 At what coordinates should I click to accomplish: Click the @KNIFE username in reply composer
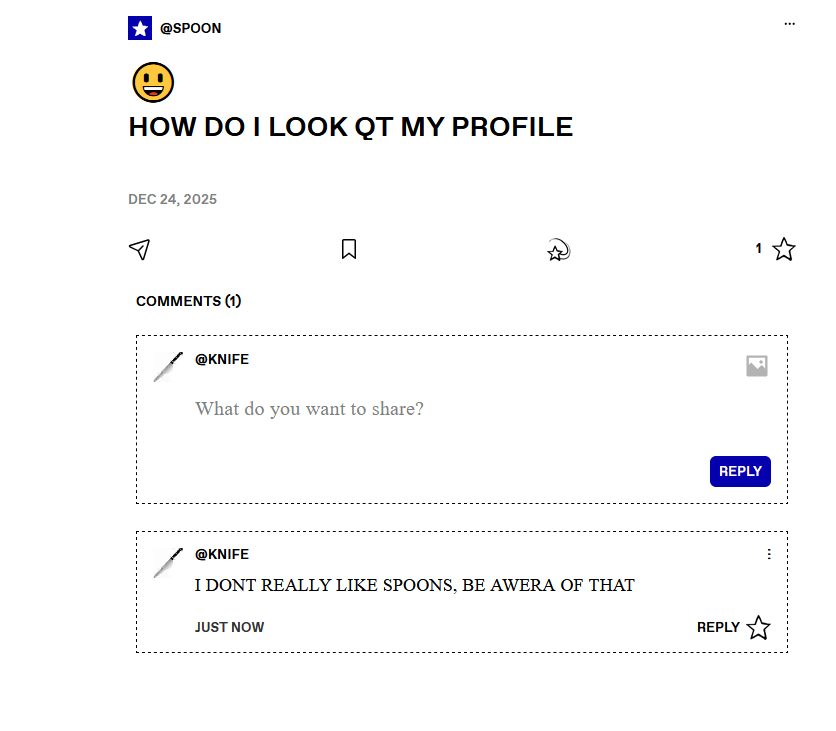point(222,359)
